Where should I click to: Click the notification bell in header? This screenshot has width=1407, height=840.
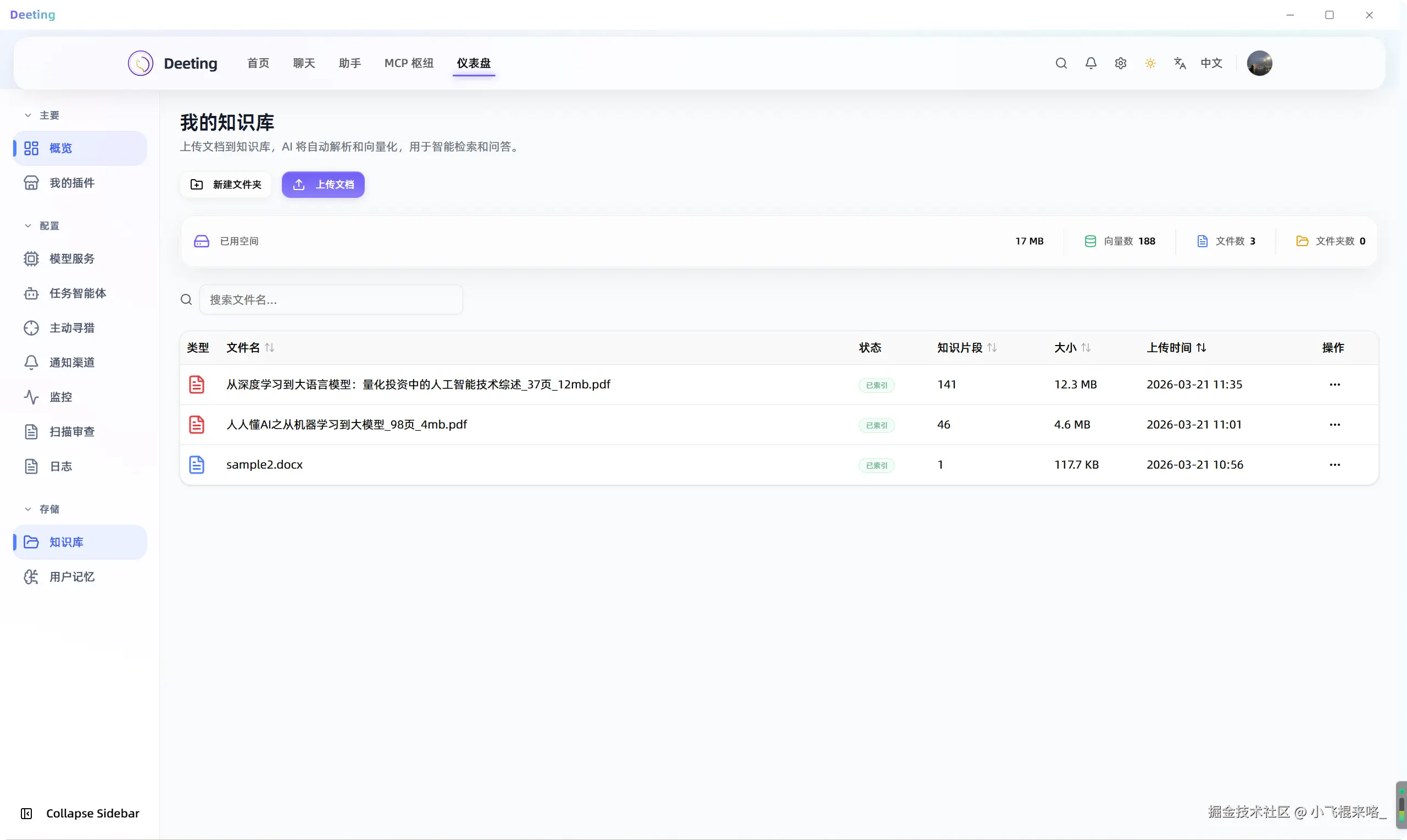click(x=1091, y=63)
